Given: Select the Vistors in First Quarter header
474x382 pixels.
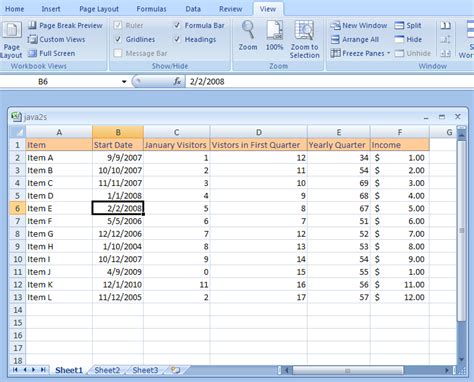Looking at the screenshot, I should [259, 145].
